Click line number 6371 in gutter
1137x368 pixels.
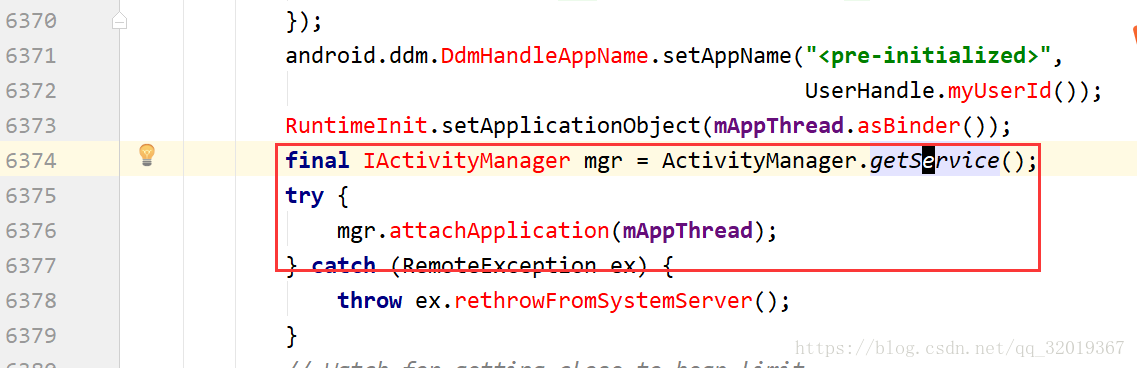click(x=31, y=56)
